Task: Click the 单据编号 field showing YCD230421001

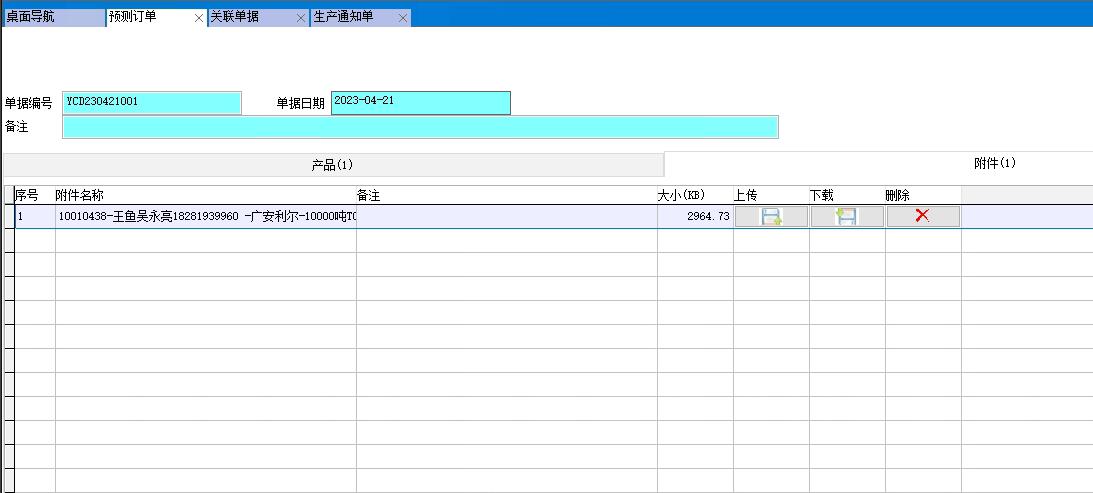Action: coord(152,103)
